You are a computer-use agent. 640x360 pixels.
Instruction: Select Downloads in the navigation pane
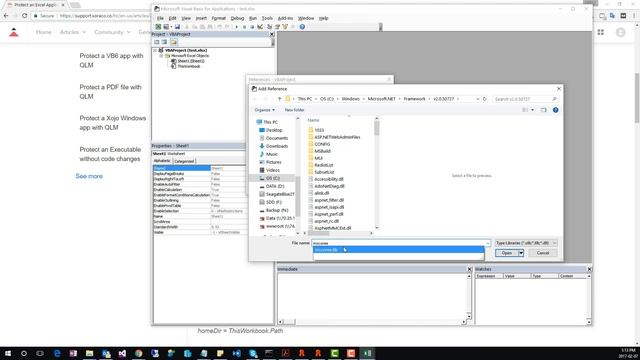[277, 146]
